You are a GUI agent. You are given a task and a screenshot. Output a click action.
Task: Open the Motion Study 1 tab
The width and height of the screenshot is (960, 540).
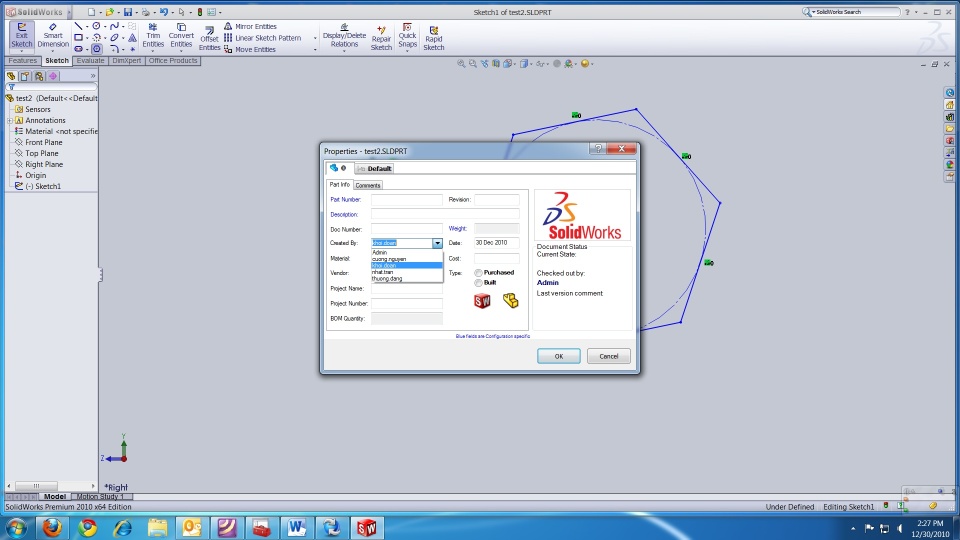[100, 497]
